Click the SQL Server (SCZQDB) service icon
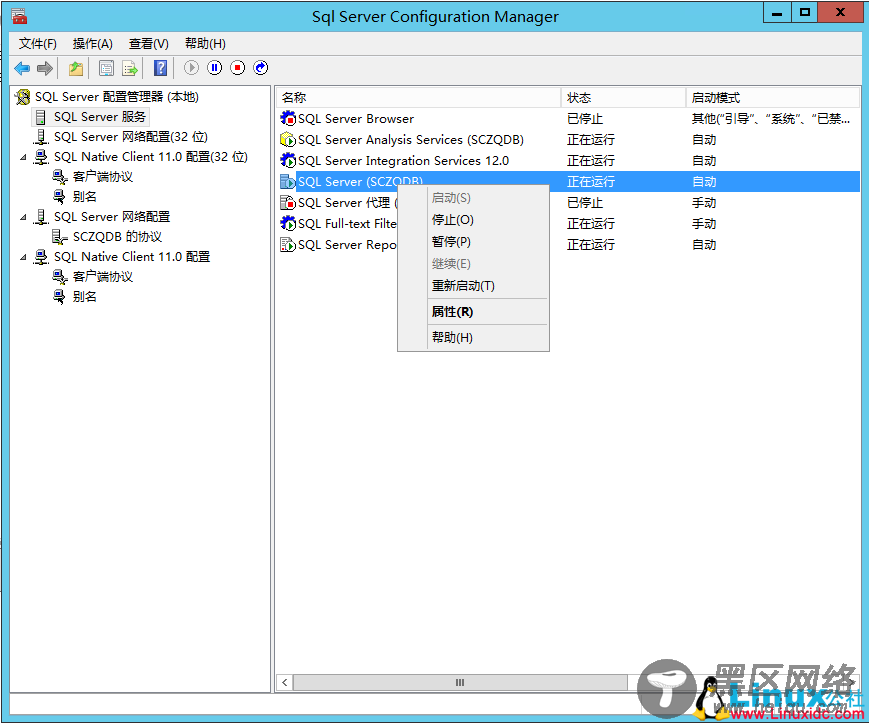 point(288,181)
